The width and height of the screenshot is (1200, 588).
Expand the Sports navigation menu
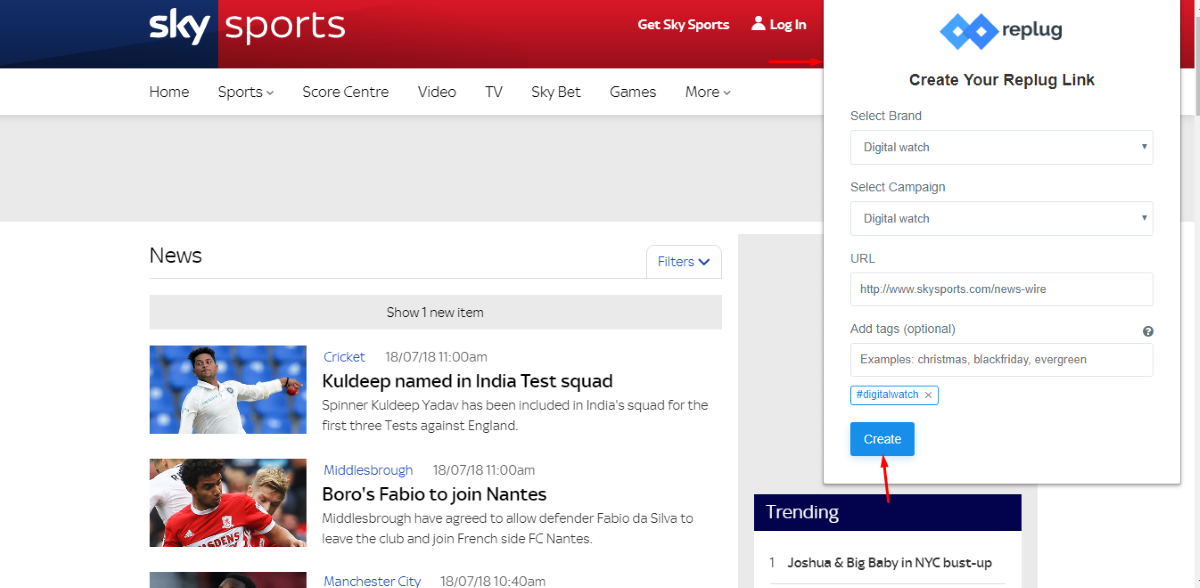pyautogui.click(x=246, y=92)
